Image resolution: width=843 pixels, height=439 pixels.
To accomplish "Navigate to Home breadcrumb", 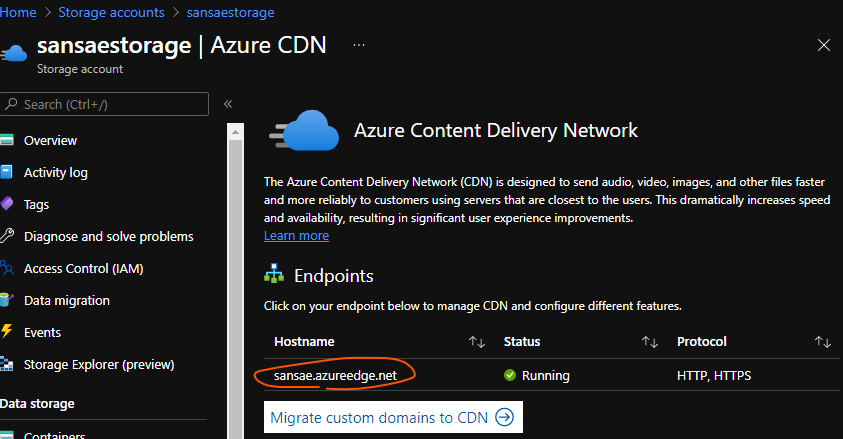I will 19,13.
